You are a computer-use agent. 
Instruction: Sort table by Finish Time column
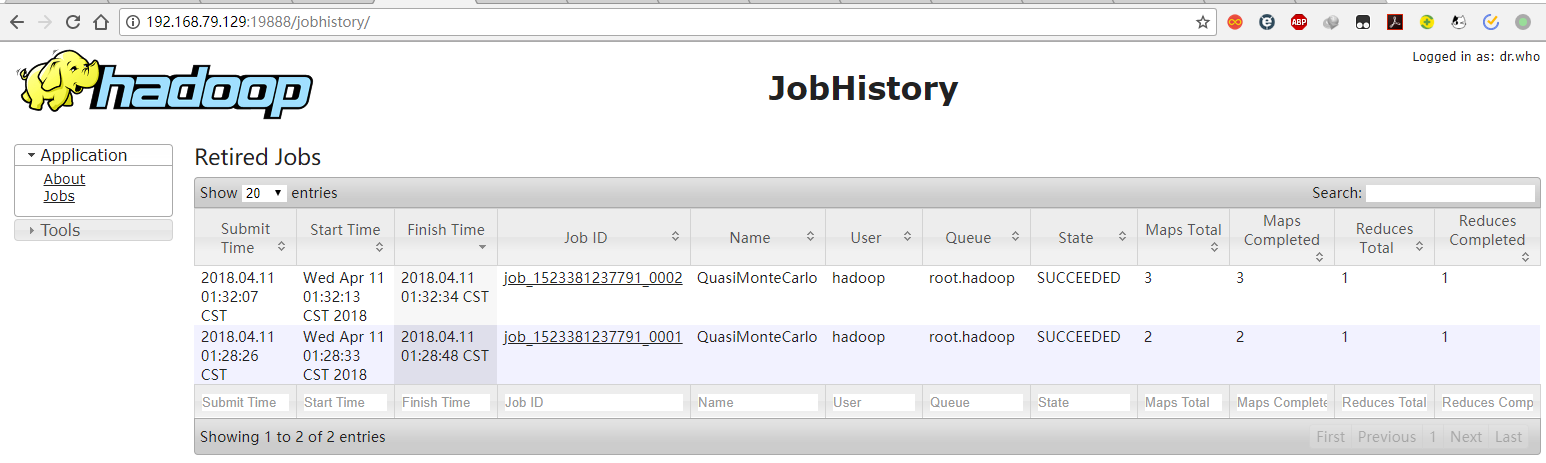446,237
